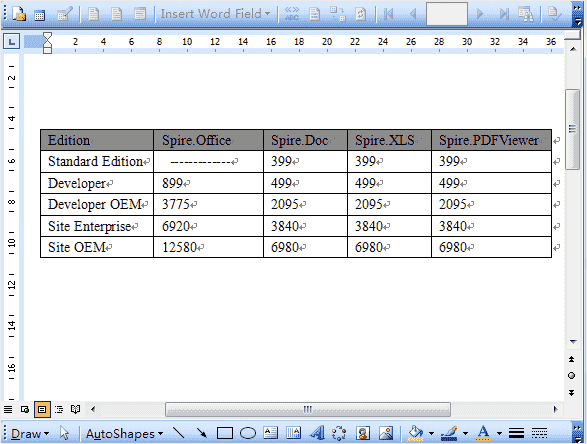Switch to Outline view button

[x=59, y=409]
